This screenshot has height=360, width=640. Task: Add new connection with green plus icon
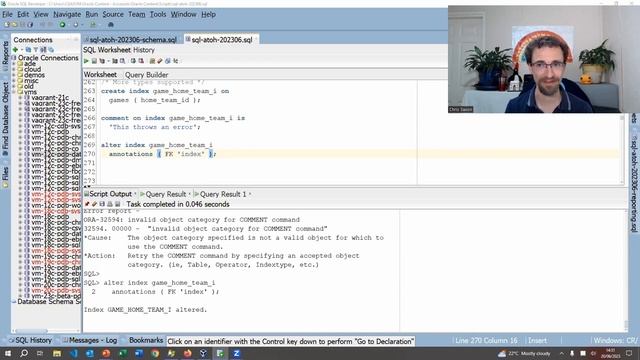click(16, 49)
